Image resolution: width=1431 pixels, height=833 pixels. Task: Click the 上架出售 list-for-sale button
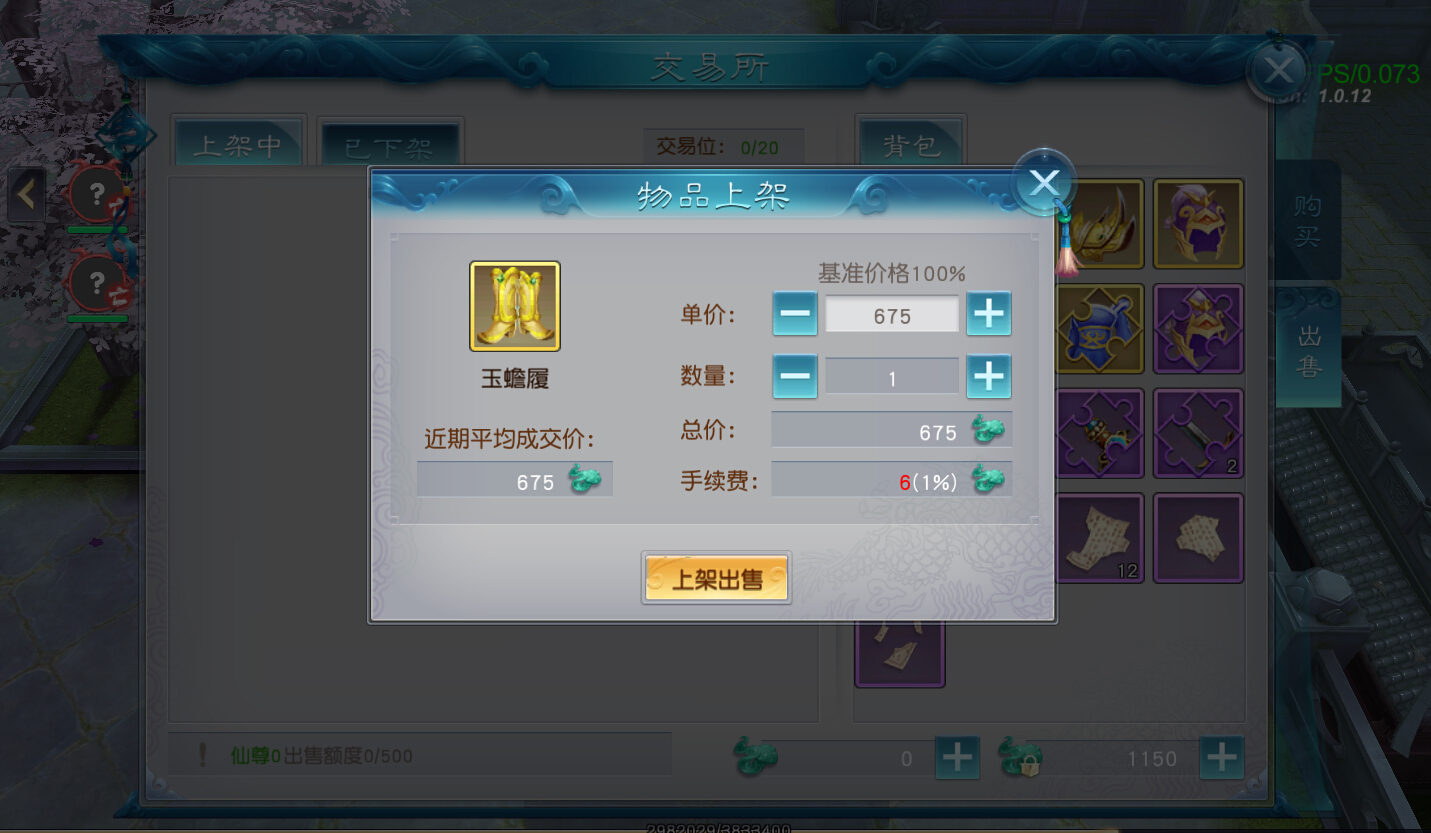pyautogui.click(x=716, y=578)
